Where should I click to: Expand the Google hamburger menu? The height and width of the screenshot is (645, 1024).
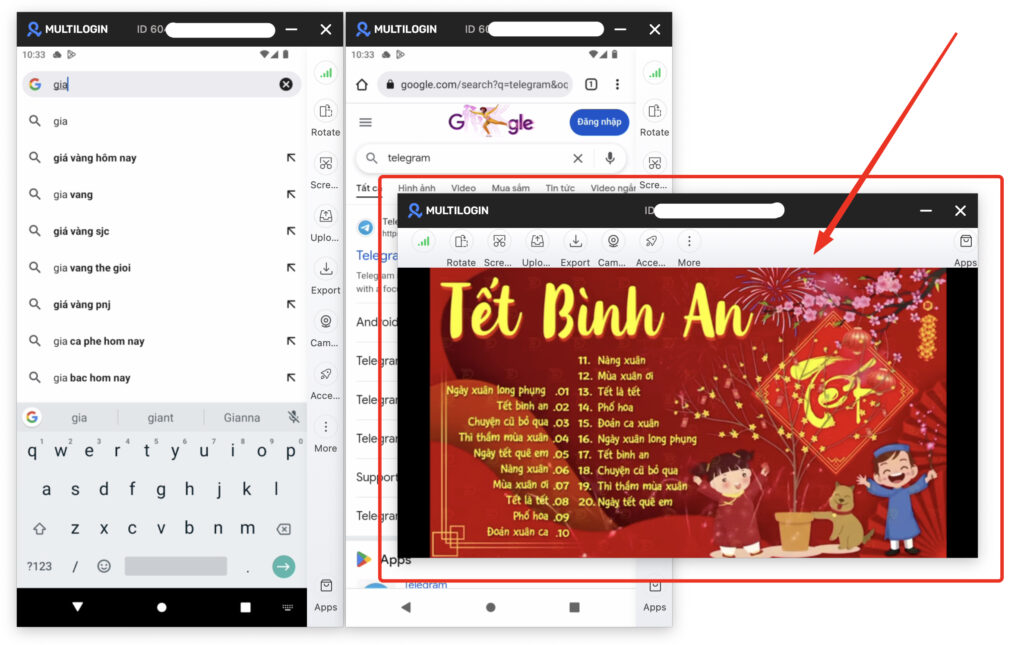[366, 122]
